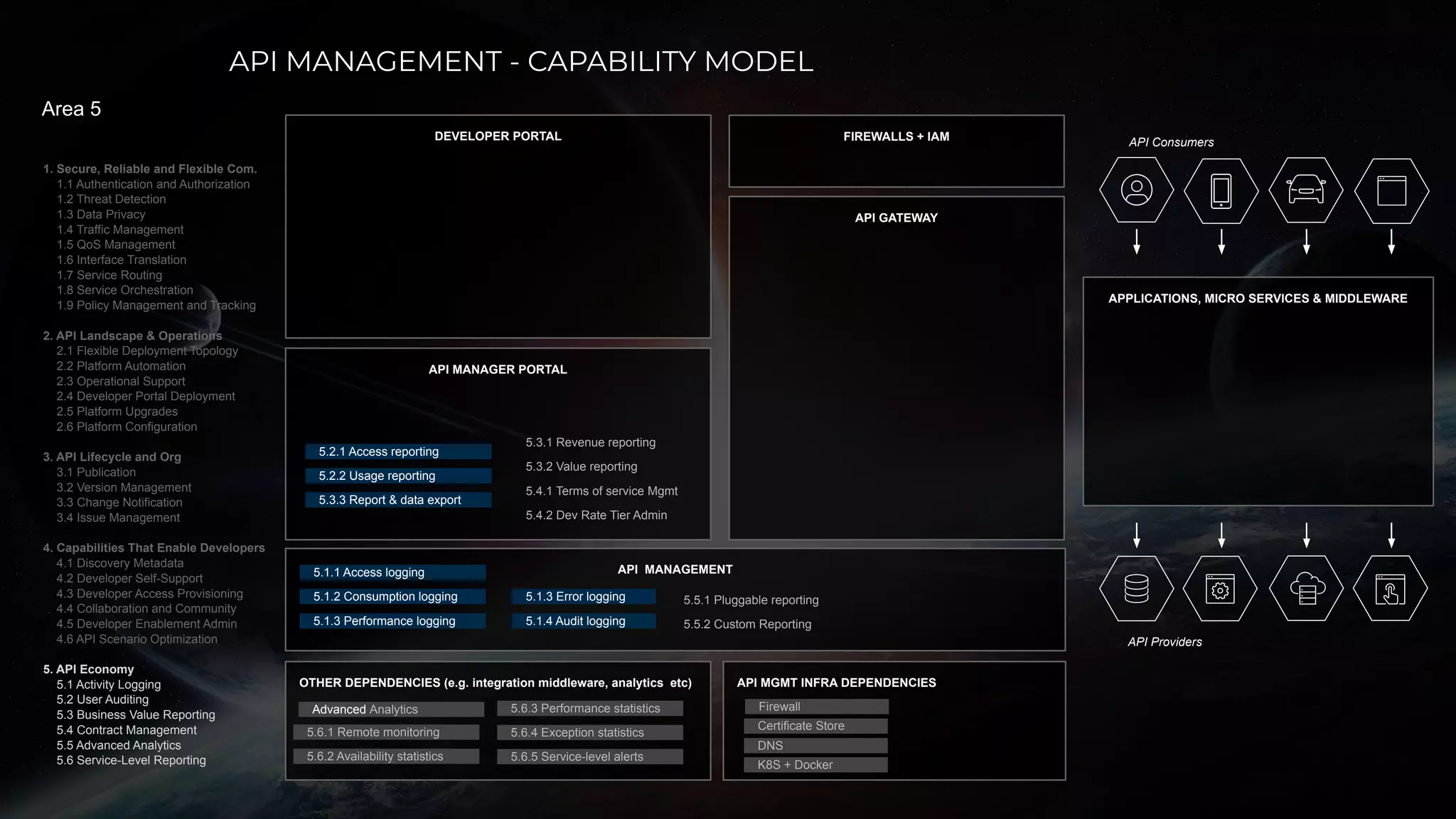1456x819 pixels.
Task: Click 5.4.1 Terms of service Mgmt
Action: click(x=601, y=491)
